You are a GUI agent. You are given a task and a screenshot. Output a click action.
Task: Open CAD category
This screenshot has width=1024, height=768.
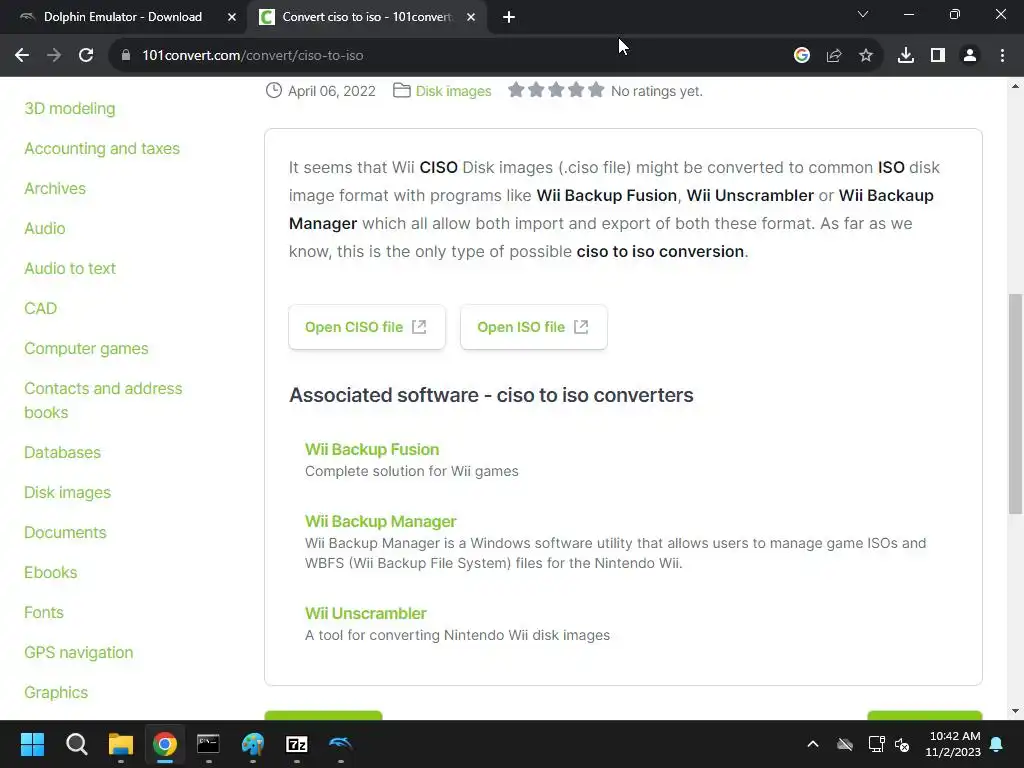click(x=40, y=308)
